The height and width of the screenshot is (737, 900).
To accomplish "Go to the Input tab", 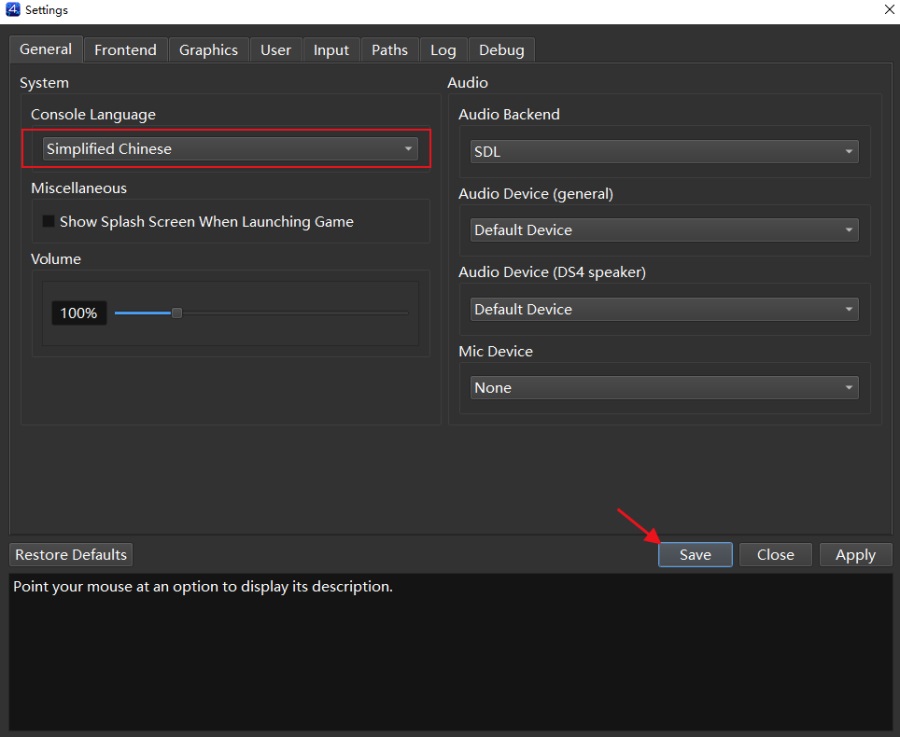I will 331,50.
